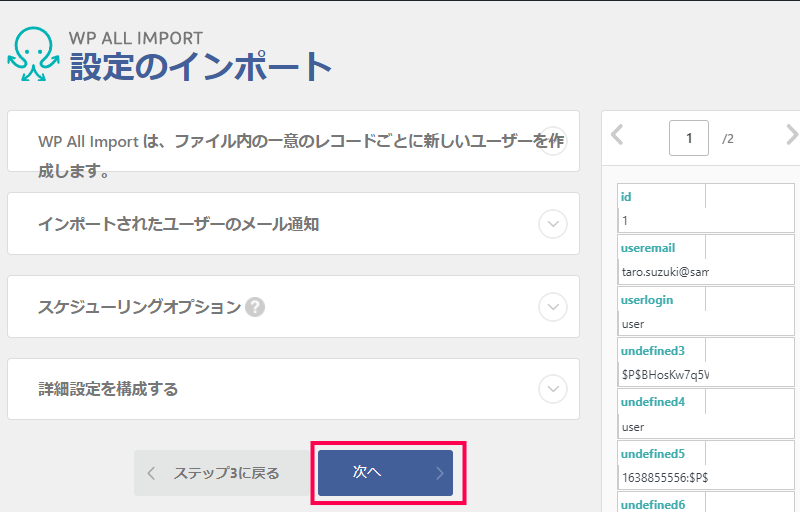Click the taro.suzuki@sam email value
Image resolution: width=800 pixels, height=512 pixels.
point(665,272)
